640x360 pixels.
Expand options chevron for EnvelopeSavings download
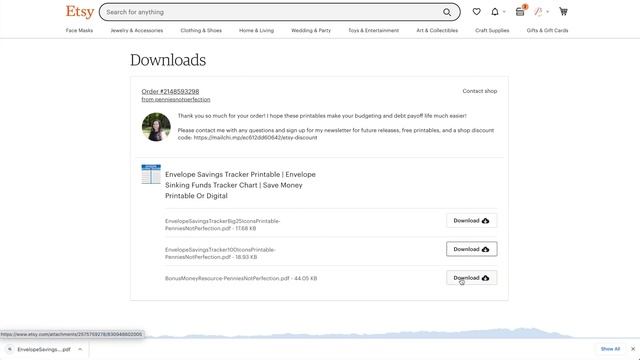(80, 349)
